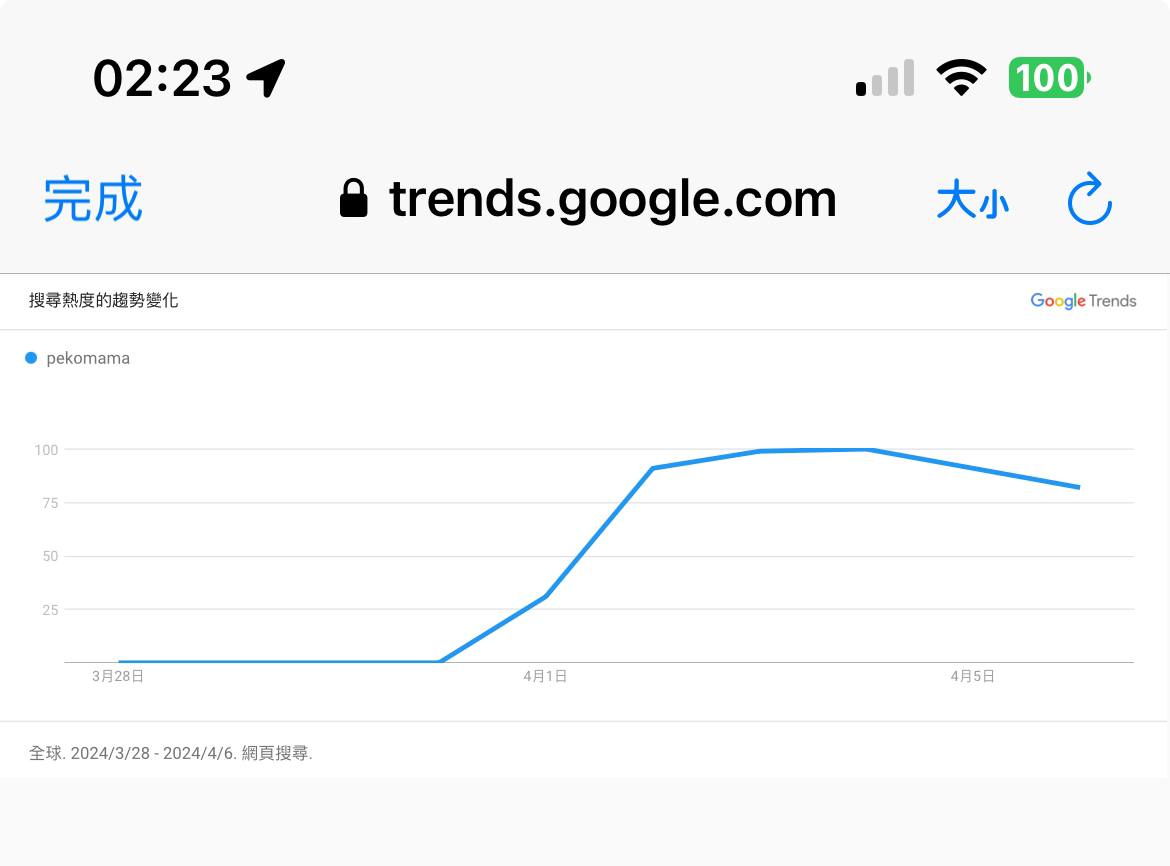Image resolution: width=1170 pixels, height=866 pixels.
Task: Tap the pekomama legend label
Action: (88, 358)
